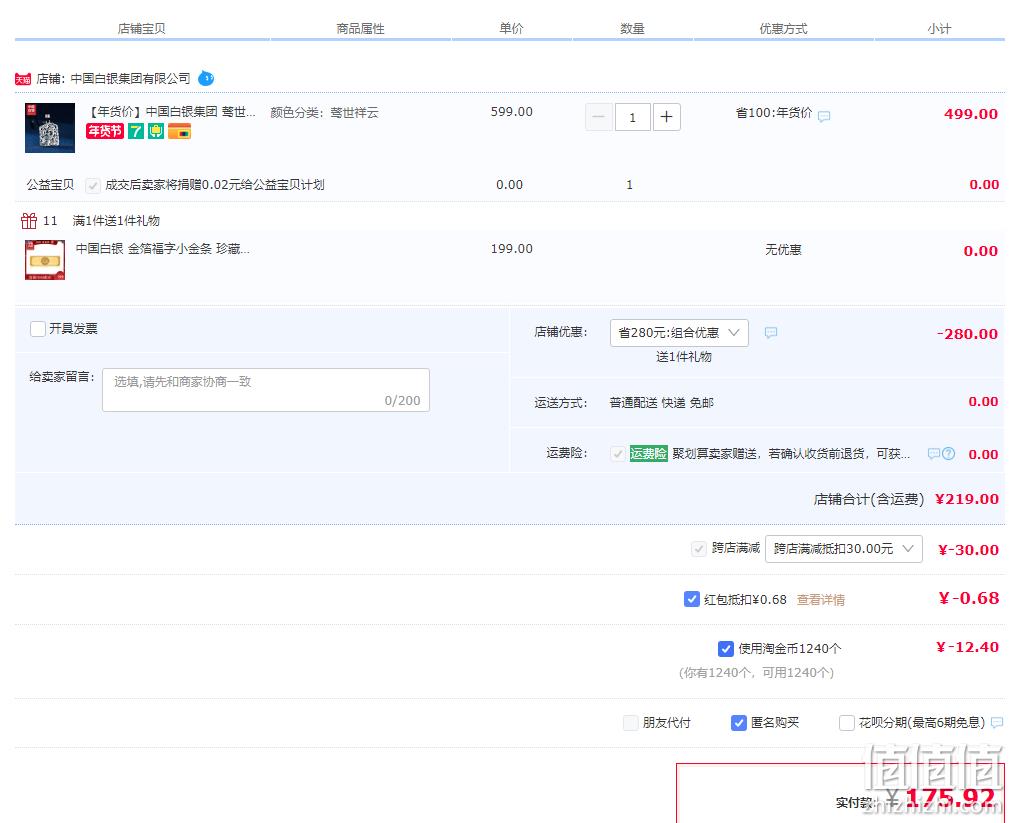Uncheck the 使用淘金币1240个 checkbox
Image resolution: width=1012 pixels, height=823 pixels.
(725, 648)
